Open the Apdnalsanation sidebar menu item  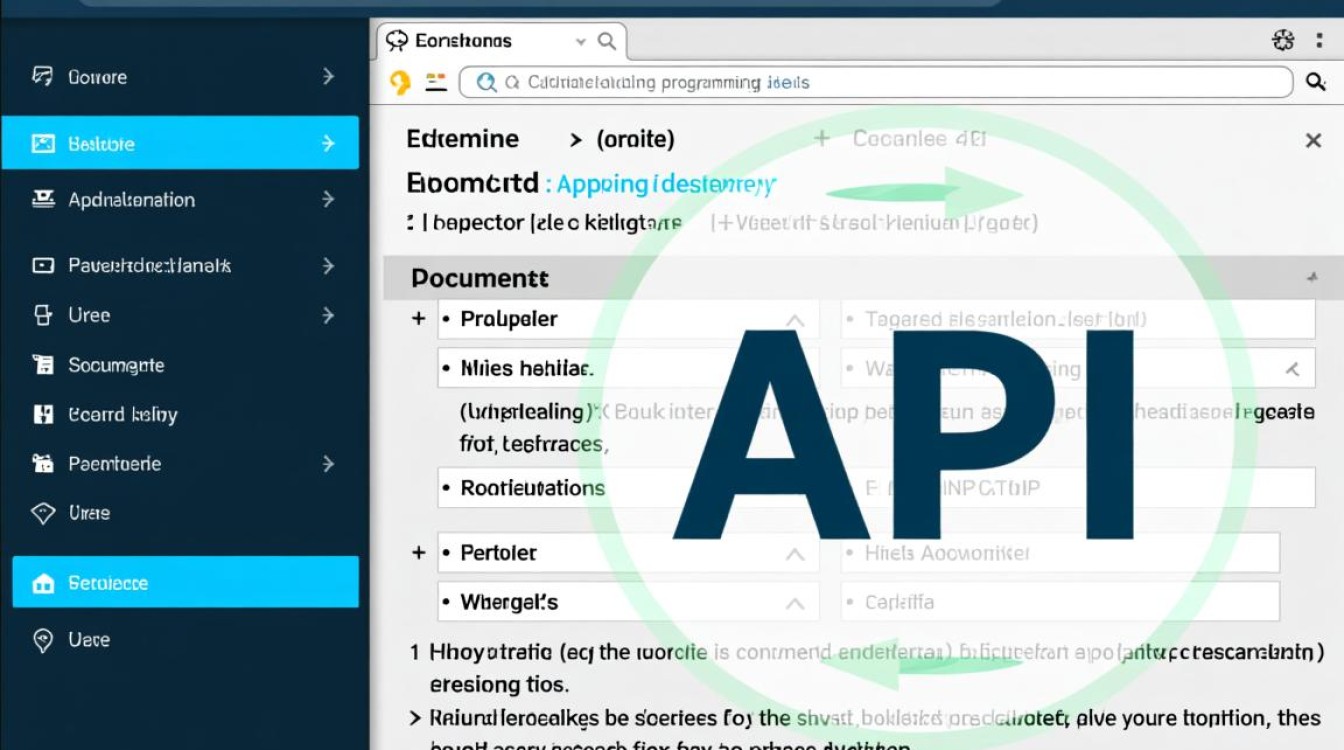(x=131, y=200)
